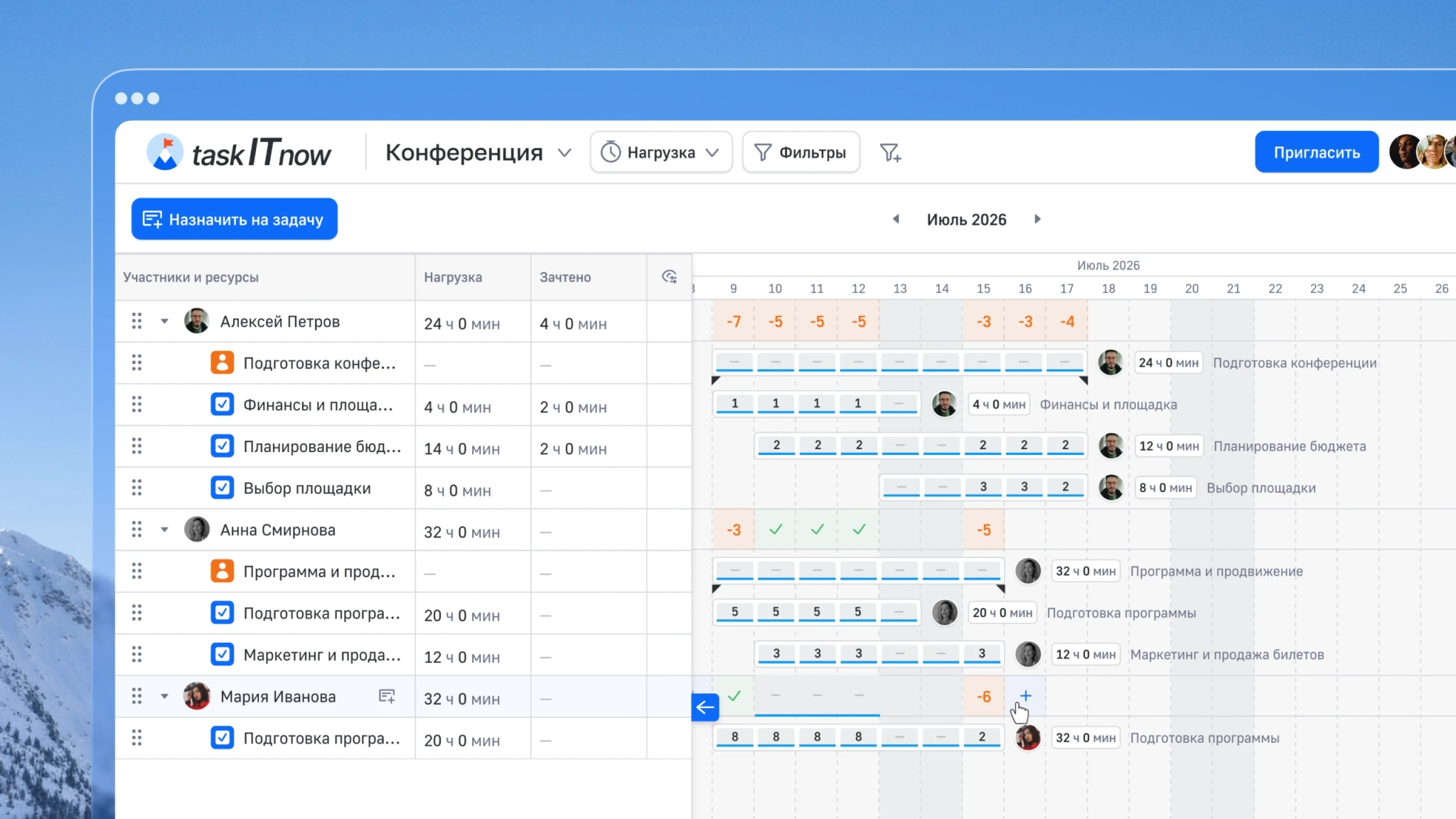Click the first user avatar next to Пригласить
The width and height of the screenshot is (1456, 819).
(x=1405, y=151)
